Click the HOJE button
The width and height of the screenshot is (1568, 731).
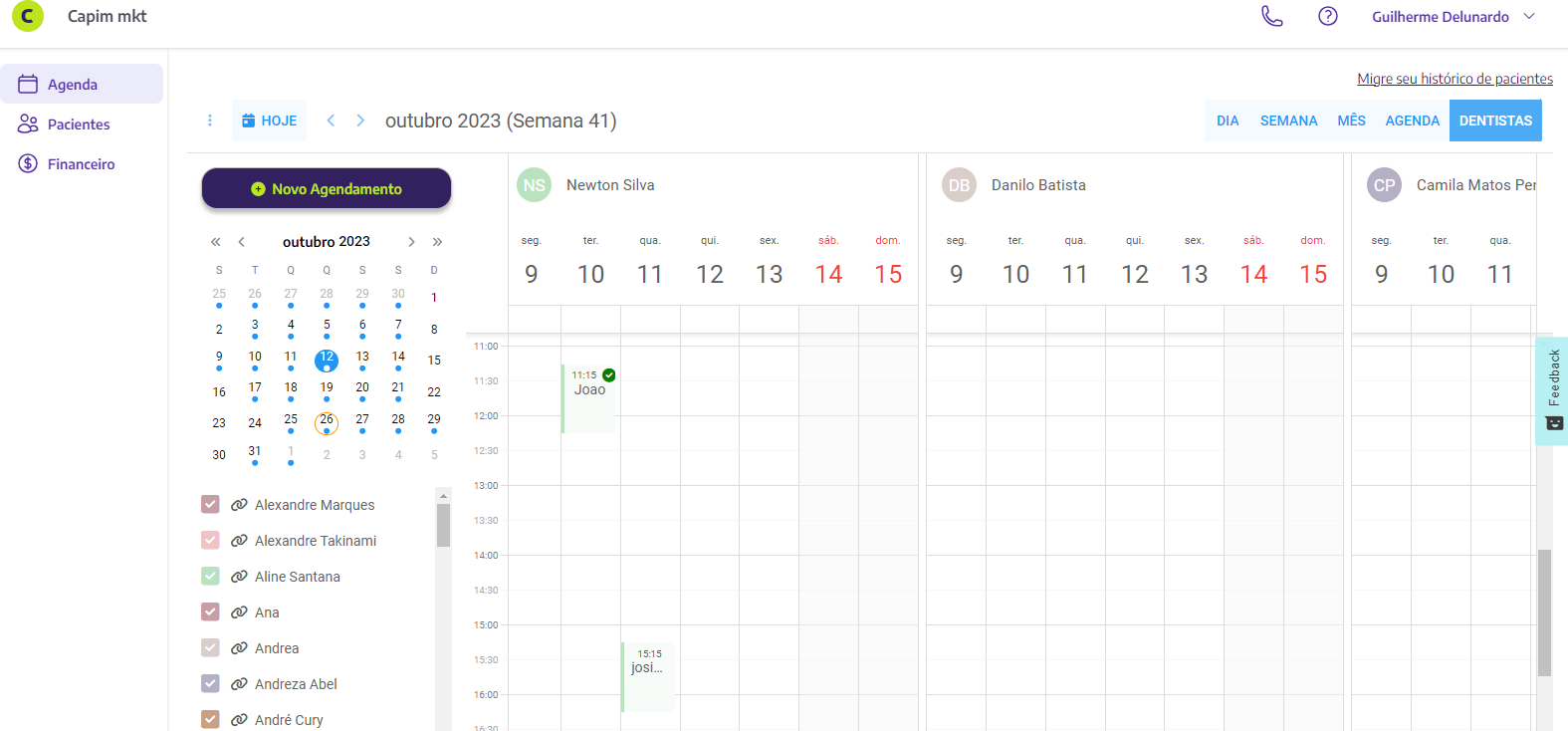270,121
